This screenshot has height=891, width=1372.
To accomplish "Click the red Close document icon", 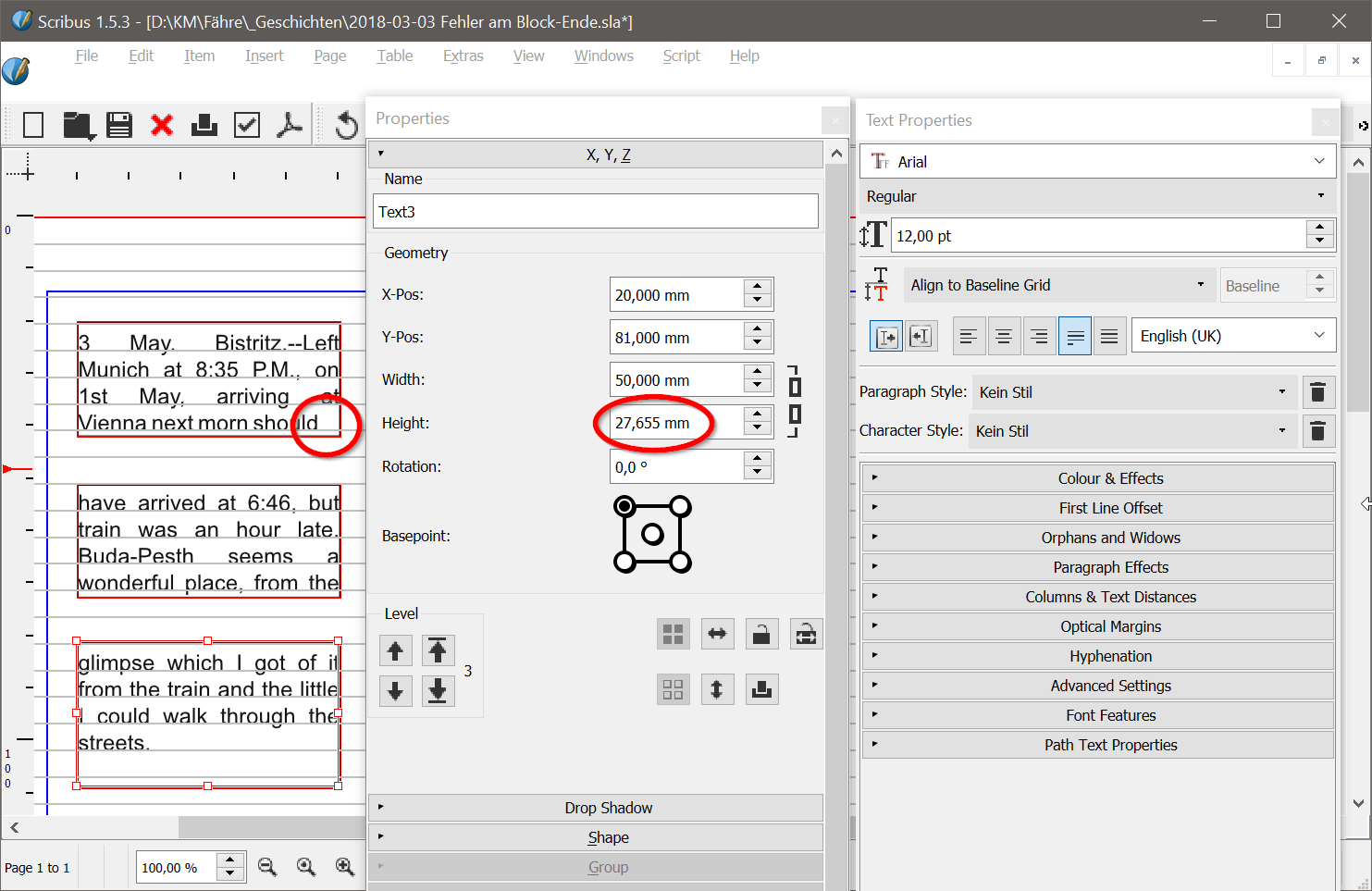I will point(162,125).
